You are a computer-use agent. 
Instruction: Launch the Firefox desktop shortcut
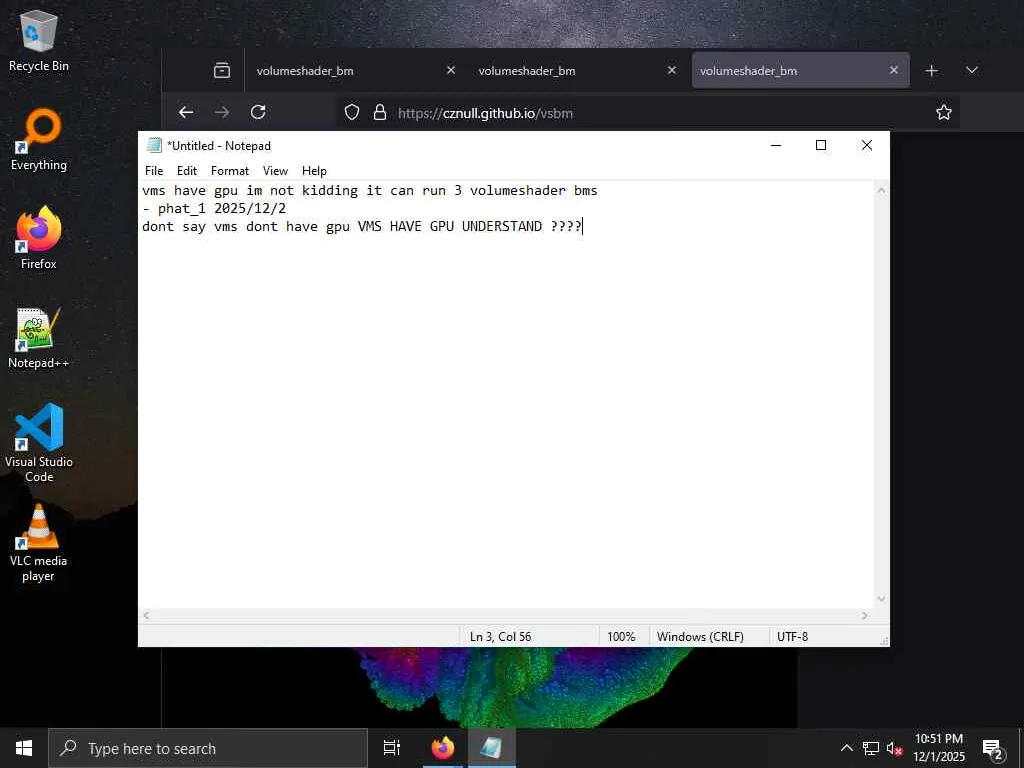[x=39, y=238]
